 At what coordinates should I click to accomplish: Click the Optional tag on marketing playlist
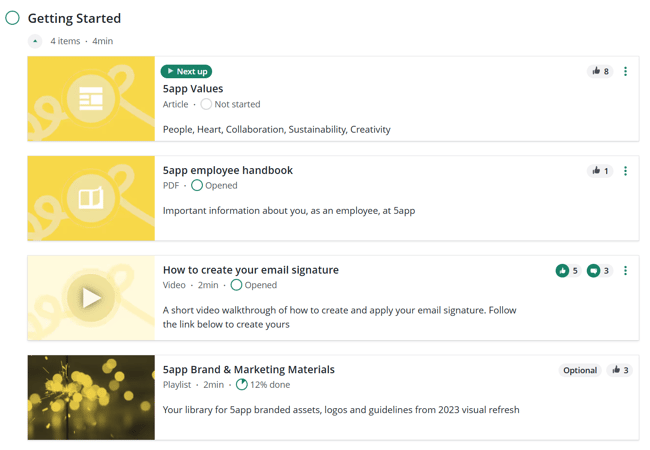(x=580, y=370)
